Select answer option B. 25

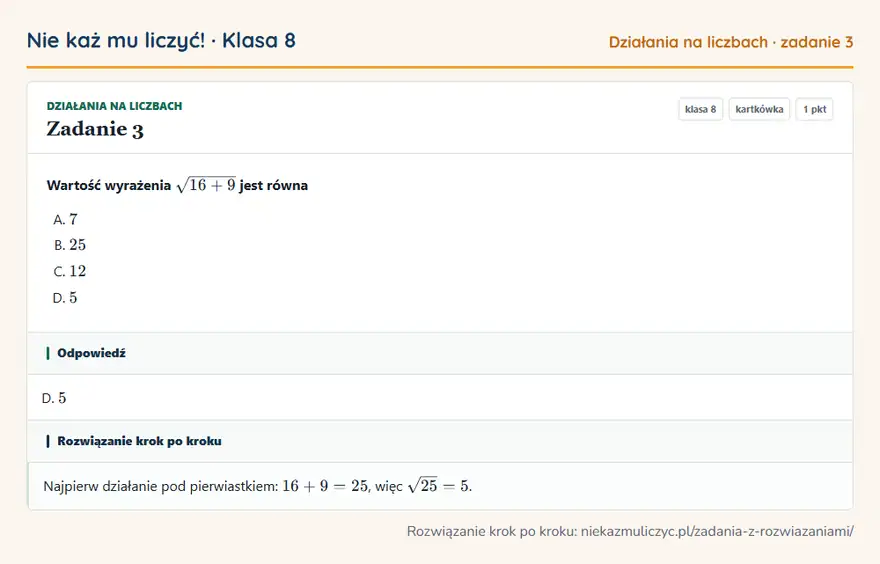(70, 245)
